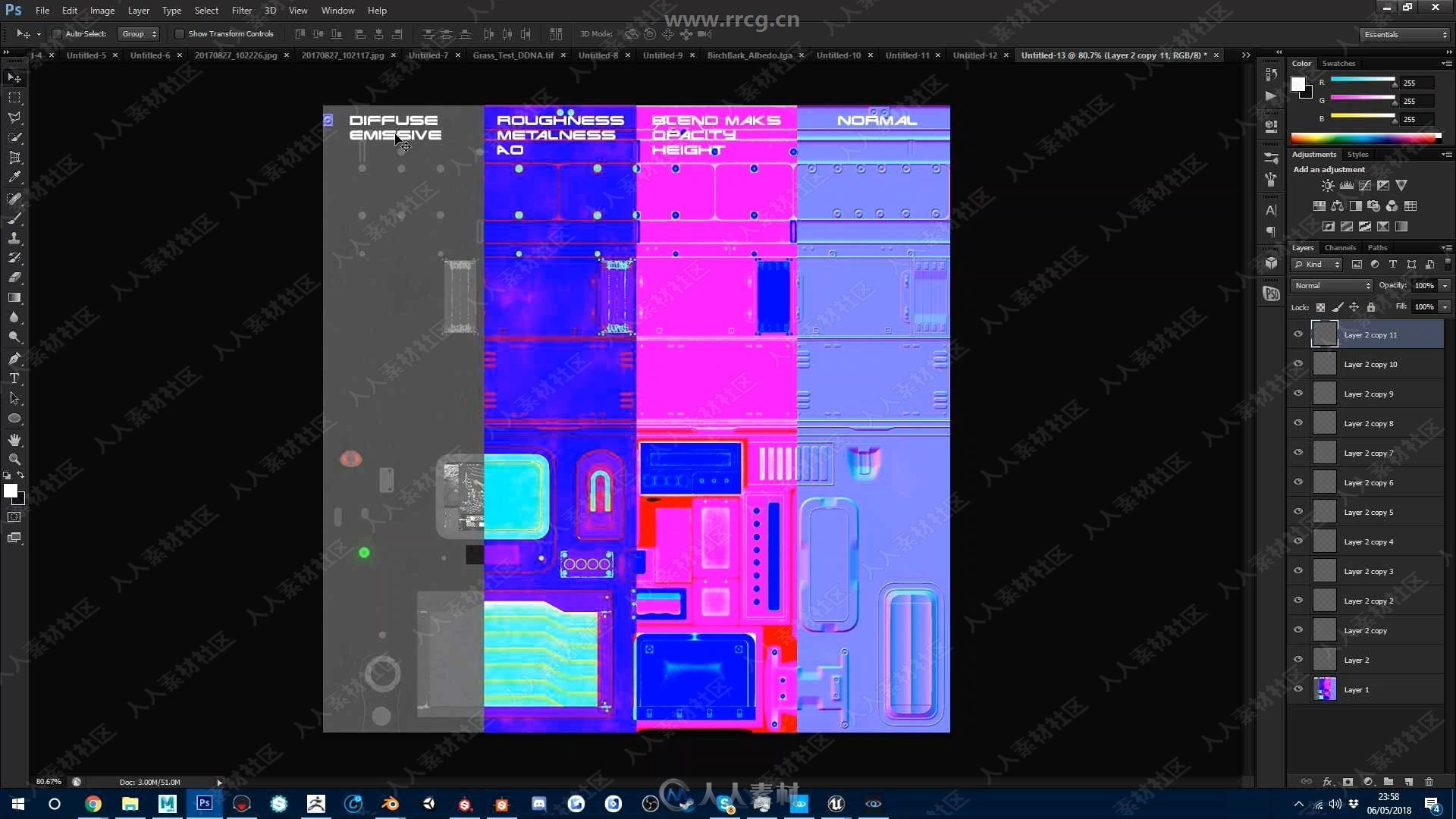Click the Channels tab in panel
Screen dimensions: 1456x819
[x=1339, y=247]
